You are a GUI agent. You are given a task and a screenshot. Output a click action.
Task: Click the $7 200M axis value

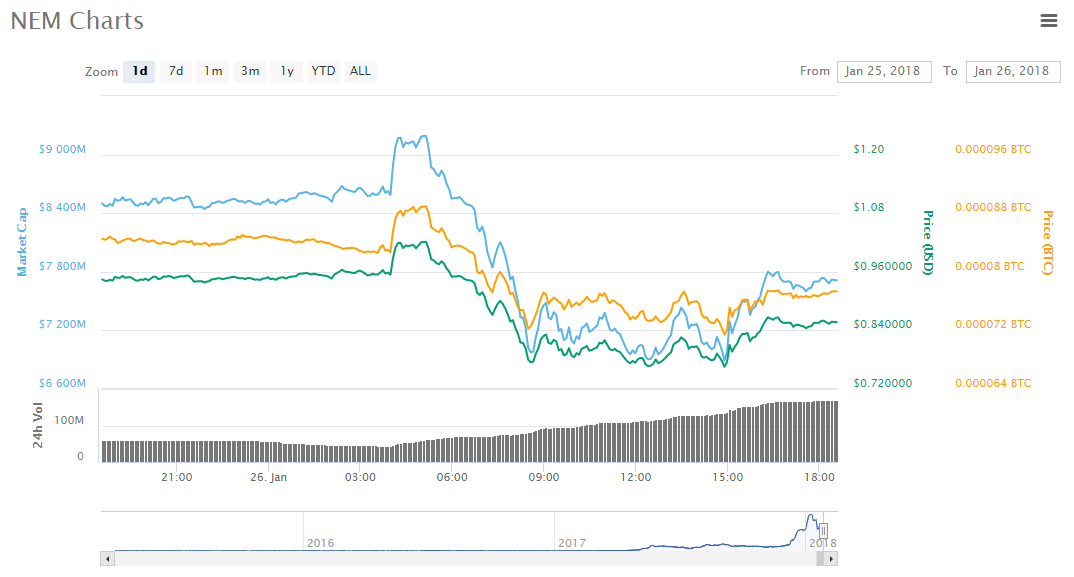pyautogui.click(x=62, y=325)
